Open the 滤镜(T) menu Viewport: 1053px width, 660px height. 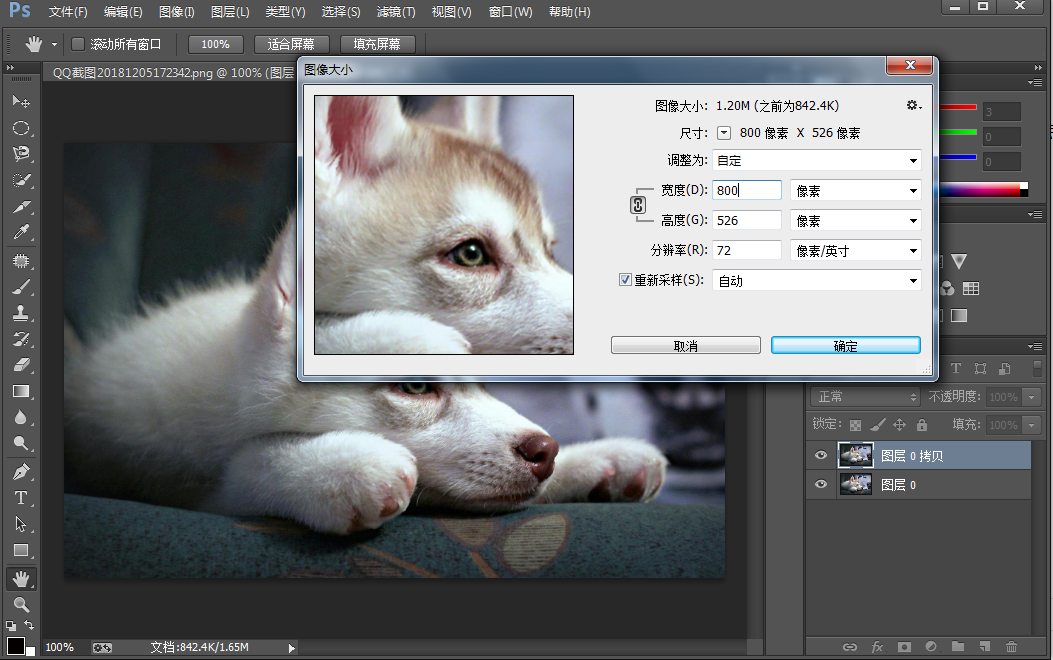(x=396, y=12)
